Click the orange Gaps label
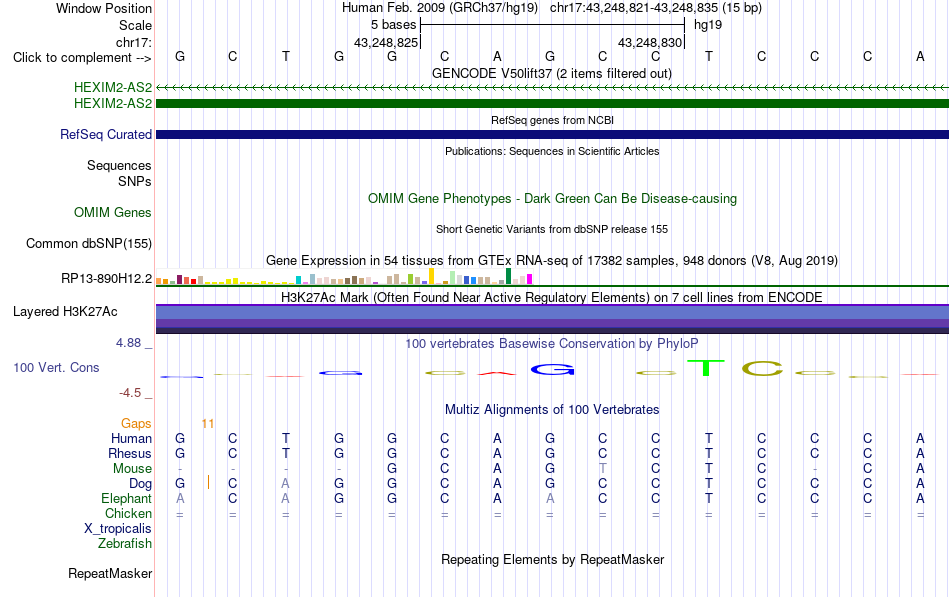The height and width of the screenshot is (597, 950). (136, 424)
